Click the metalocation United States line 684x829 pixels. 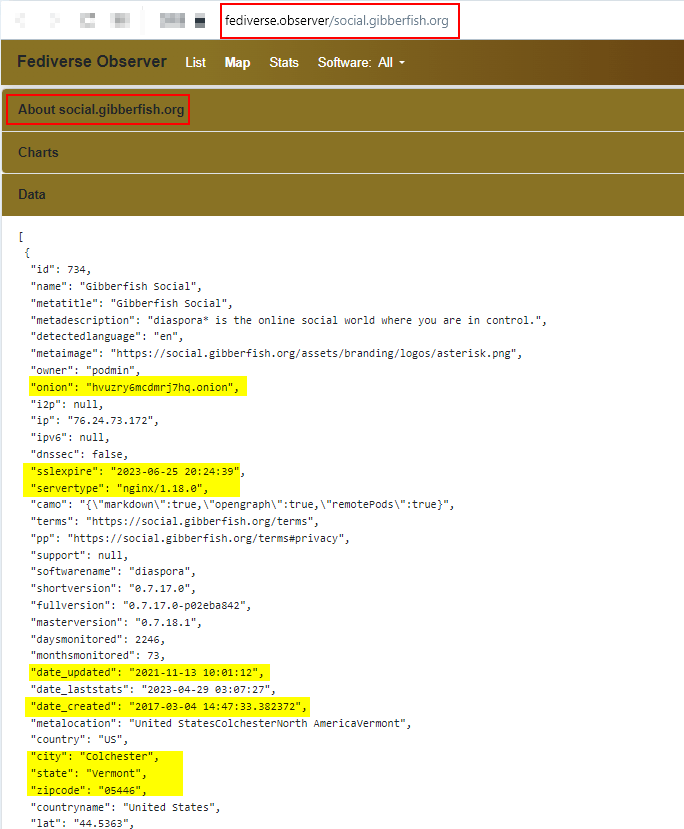221,724
